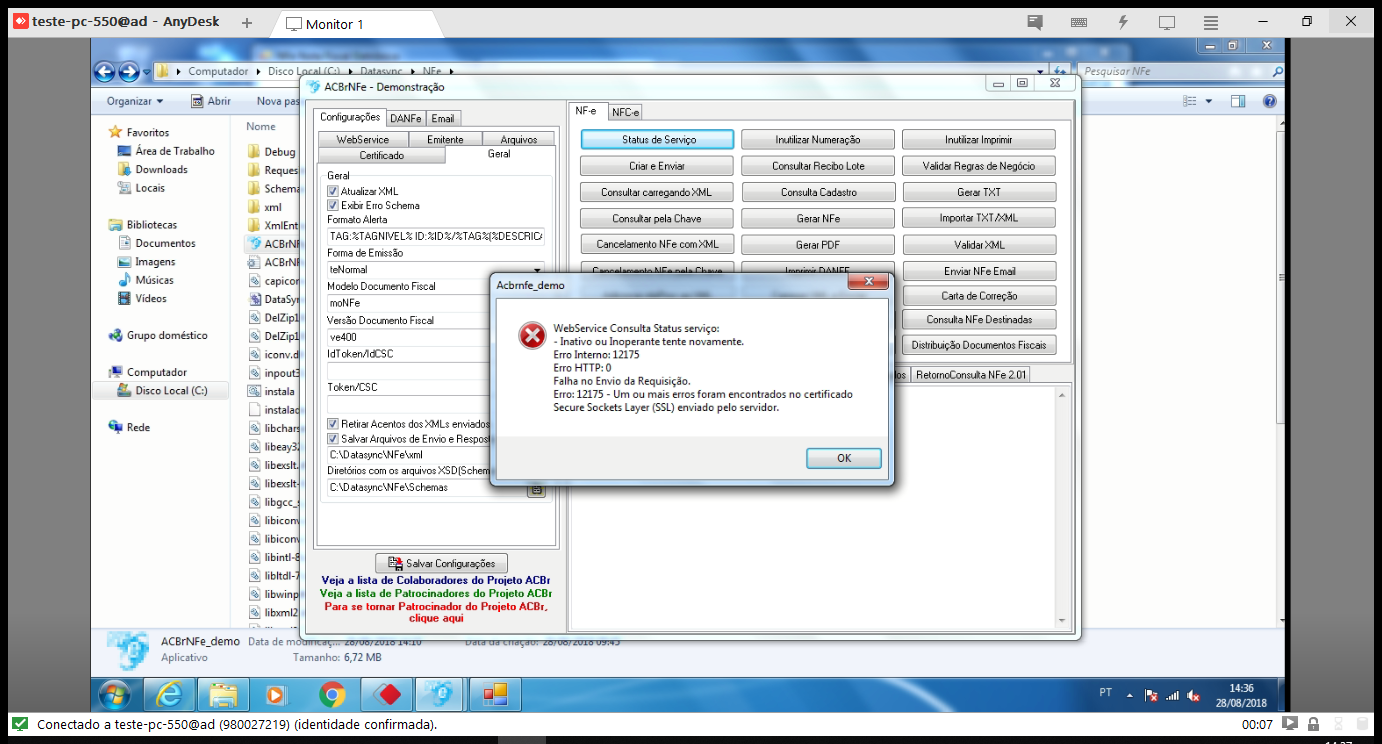Open the view options dropdown arrow in Explorer
Image resolution: width=1382 pixels, height=744 pixels.
[1208, 101]
